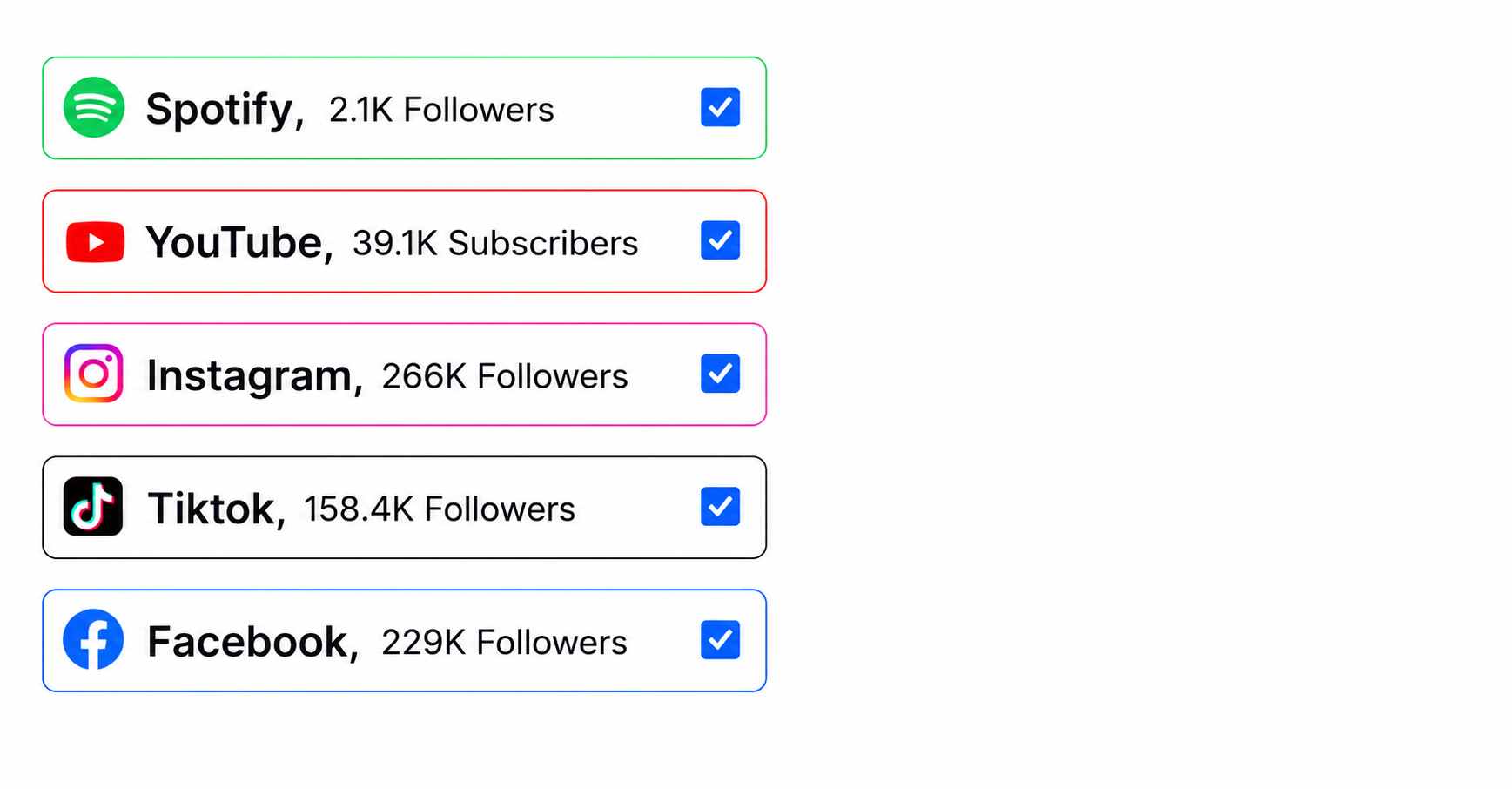
Task: Disable the Facebook checkbox
Action: coord(720,640)
